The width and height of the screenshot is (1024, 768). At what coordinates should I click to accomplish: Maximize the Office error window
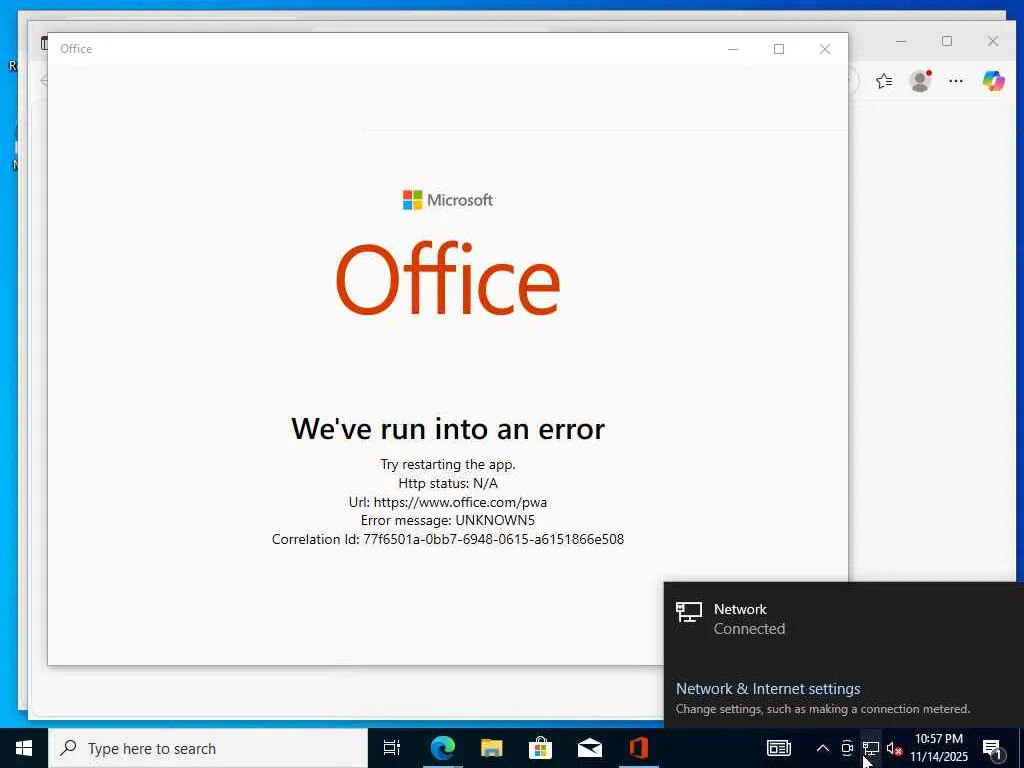coord(778,49)
